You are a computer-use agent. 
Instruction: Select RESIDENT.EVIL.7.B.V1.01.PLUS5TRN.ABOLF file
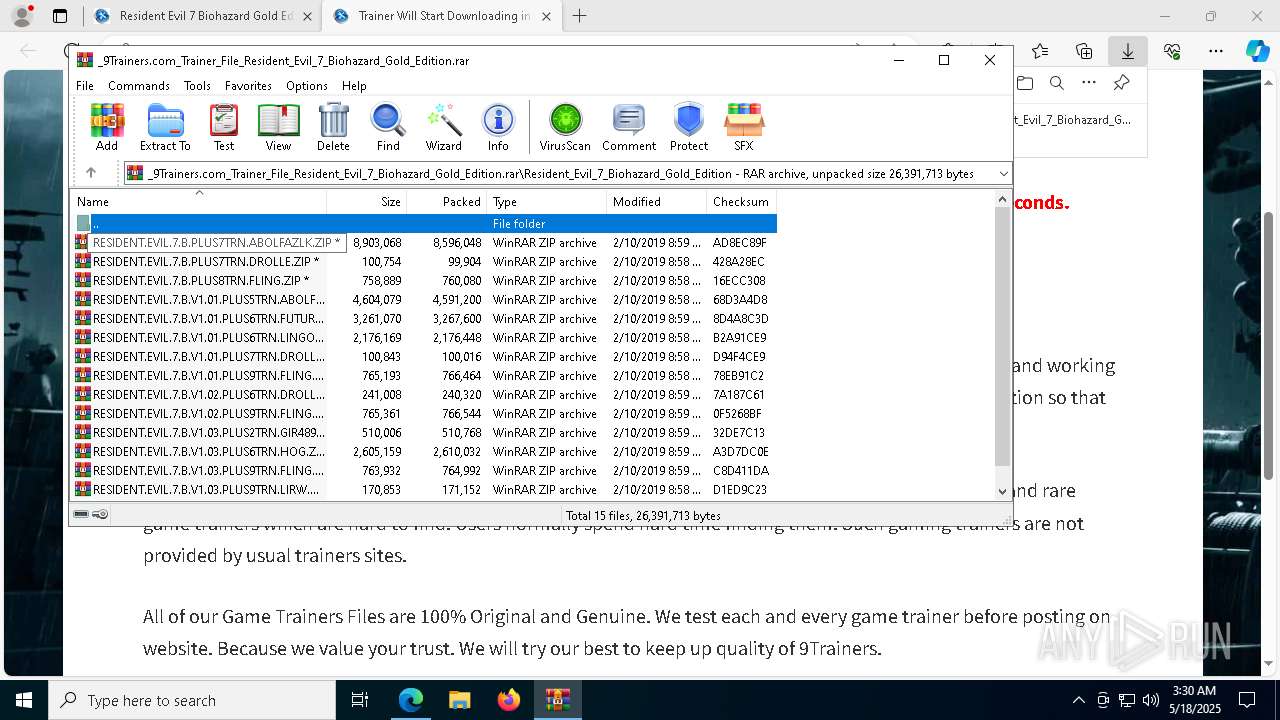[424, 300]
